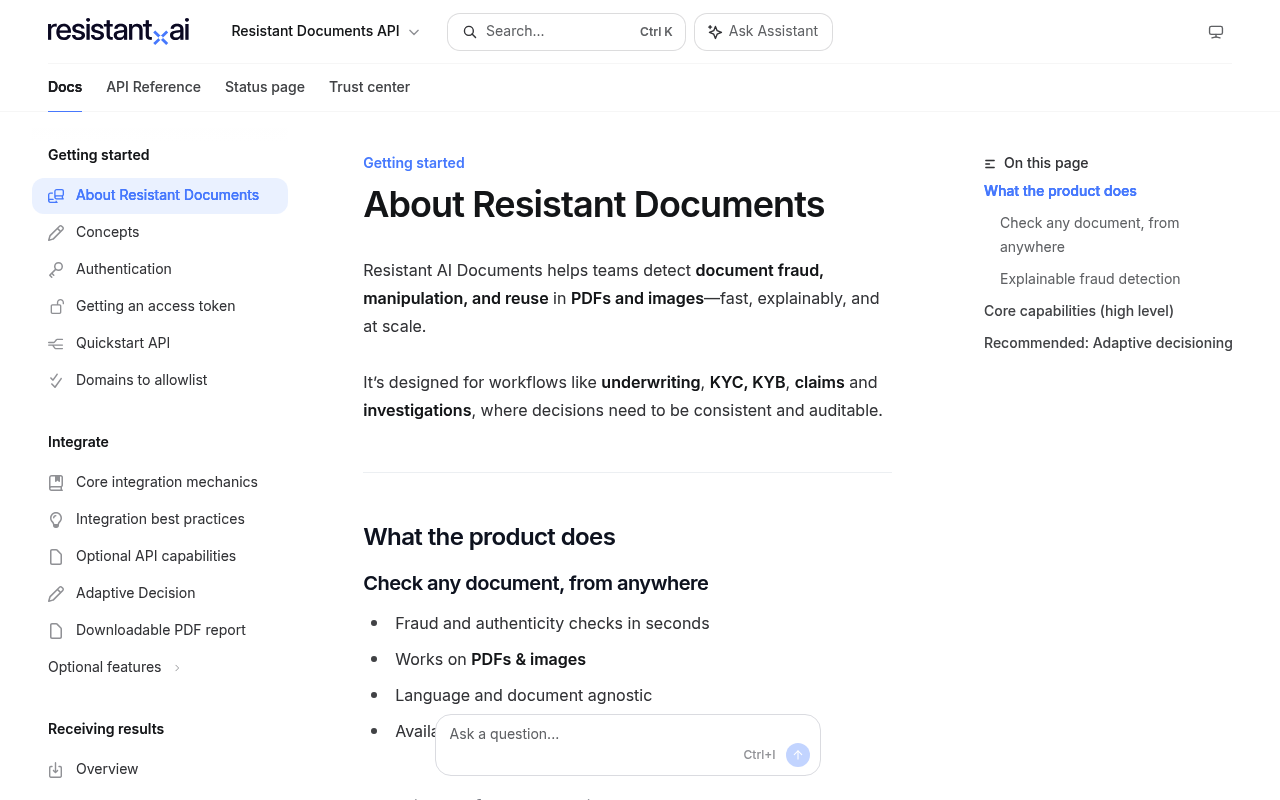The height and width of the screenshot is (800, 1280).
Task: Click "Language and document agnostic" bullet
Action: (523, 696)
